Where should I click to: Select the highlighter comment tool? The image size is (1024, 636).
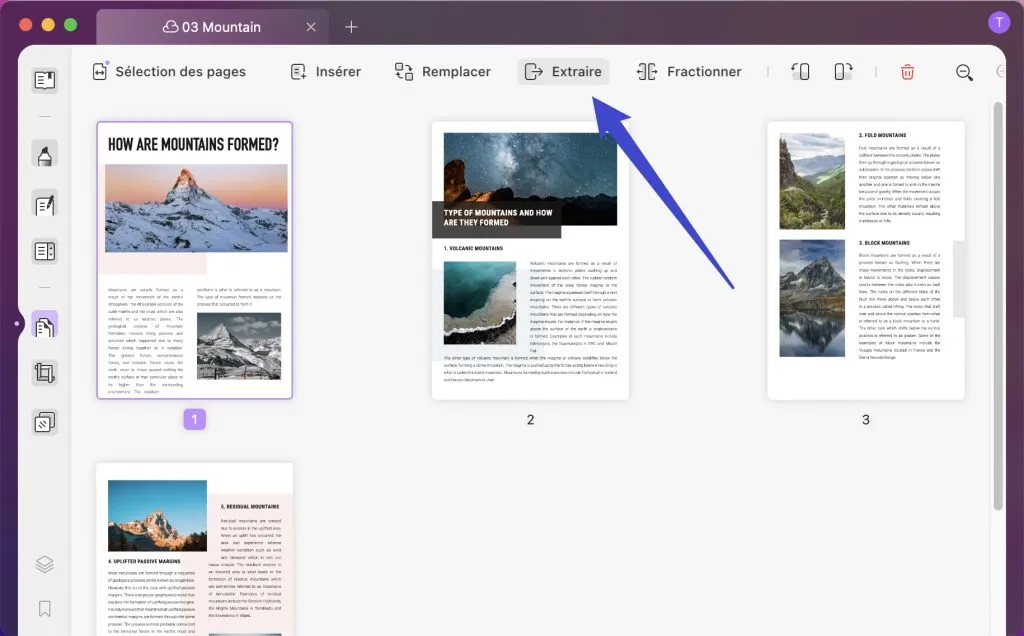pos(44,154)
